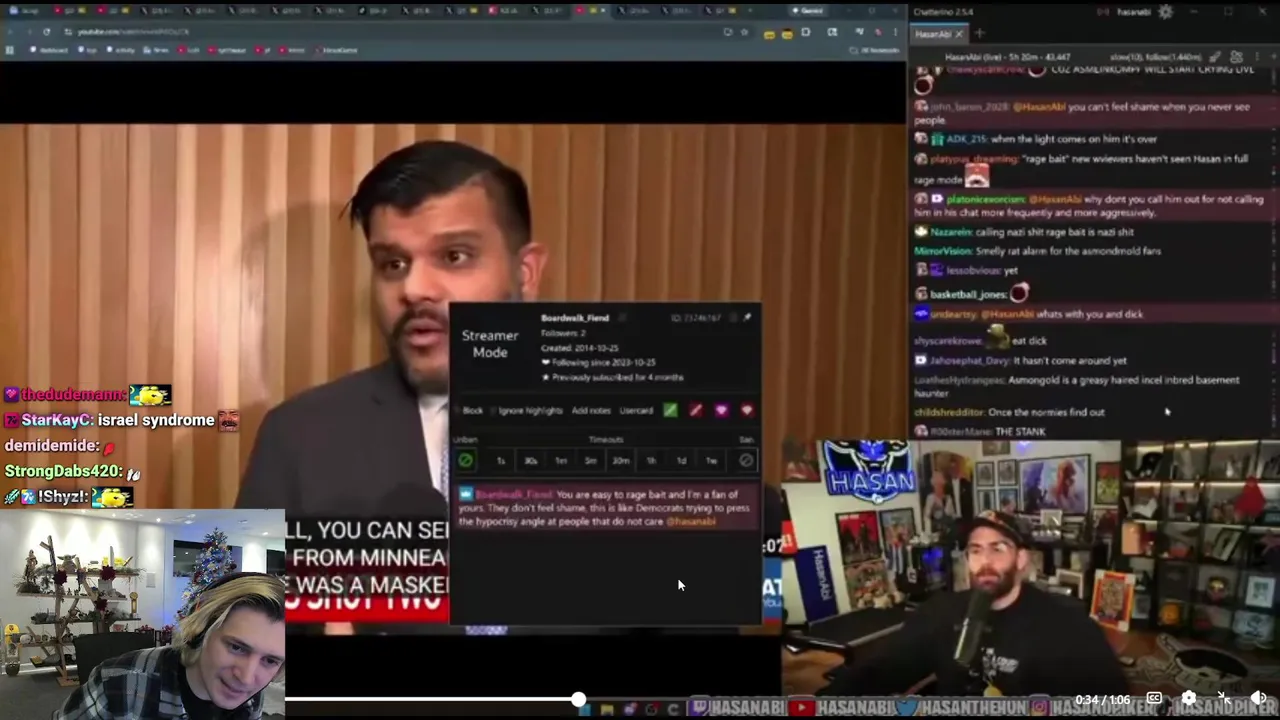Click the Chatterino chat scrollbar
Viewport: 1280px width, 720px height.
pos(1275,250)
